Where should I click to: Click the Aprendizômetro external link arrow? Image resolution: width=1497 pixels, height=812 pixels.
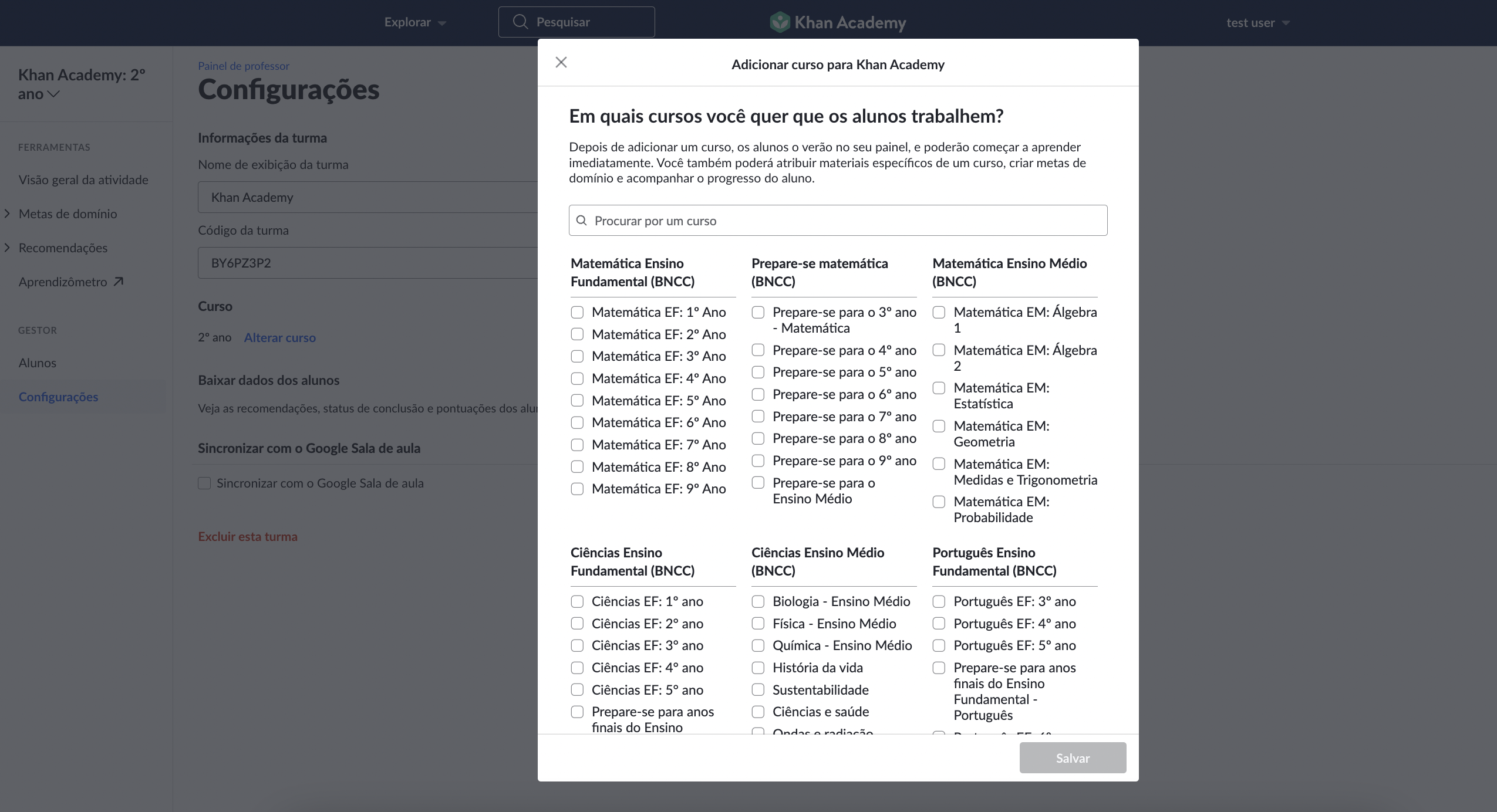click(x=118, y=282)
